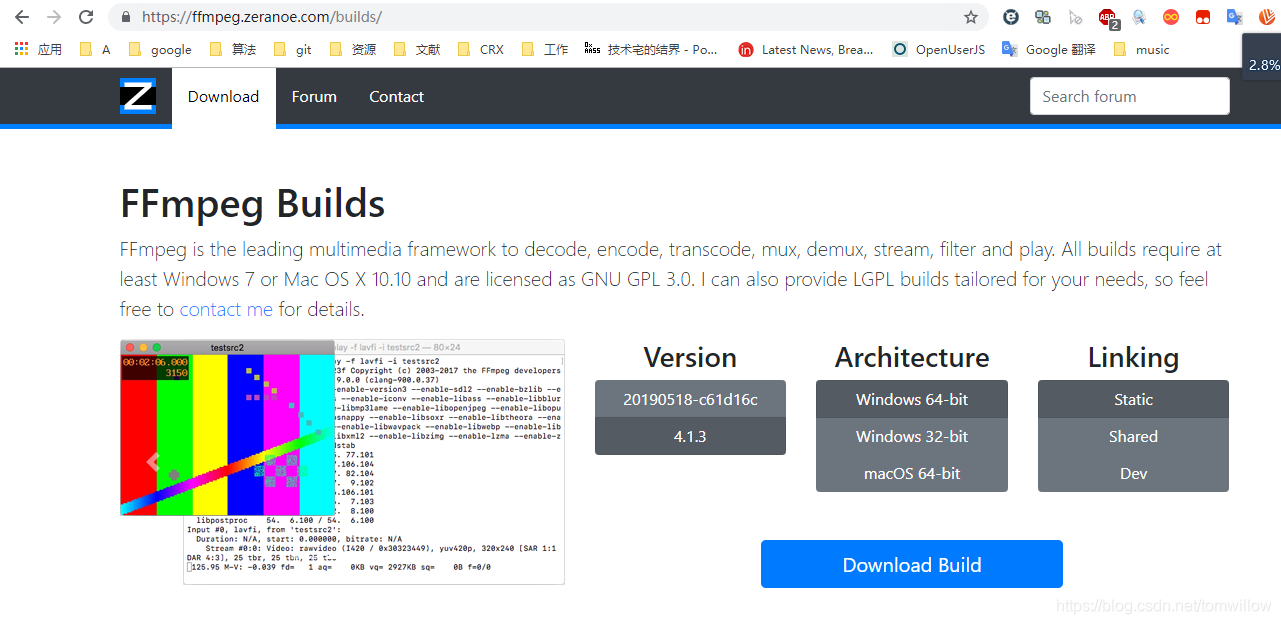Click the padlock site security icon

pyautogui.click(x=126, y=17)
